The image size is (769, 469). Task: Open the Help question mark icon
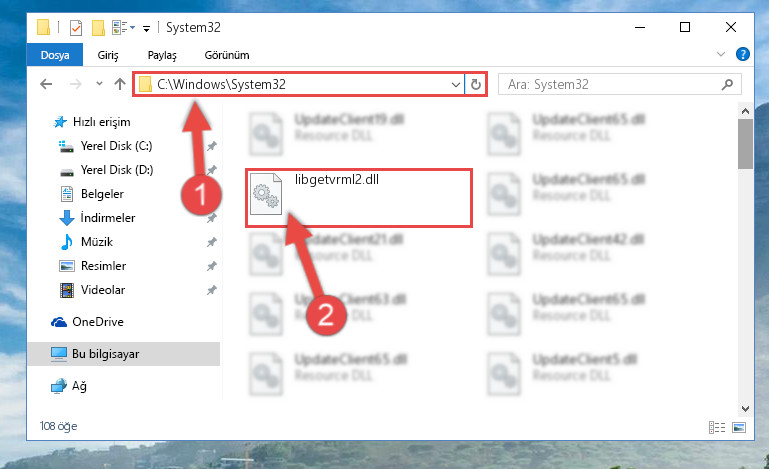(743, 54)
